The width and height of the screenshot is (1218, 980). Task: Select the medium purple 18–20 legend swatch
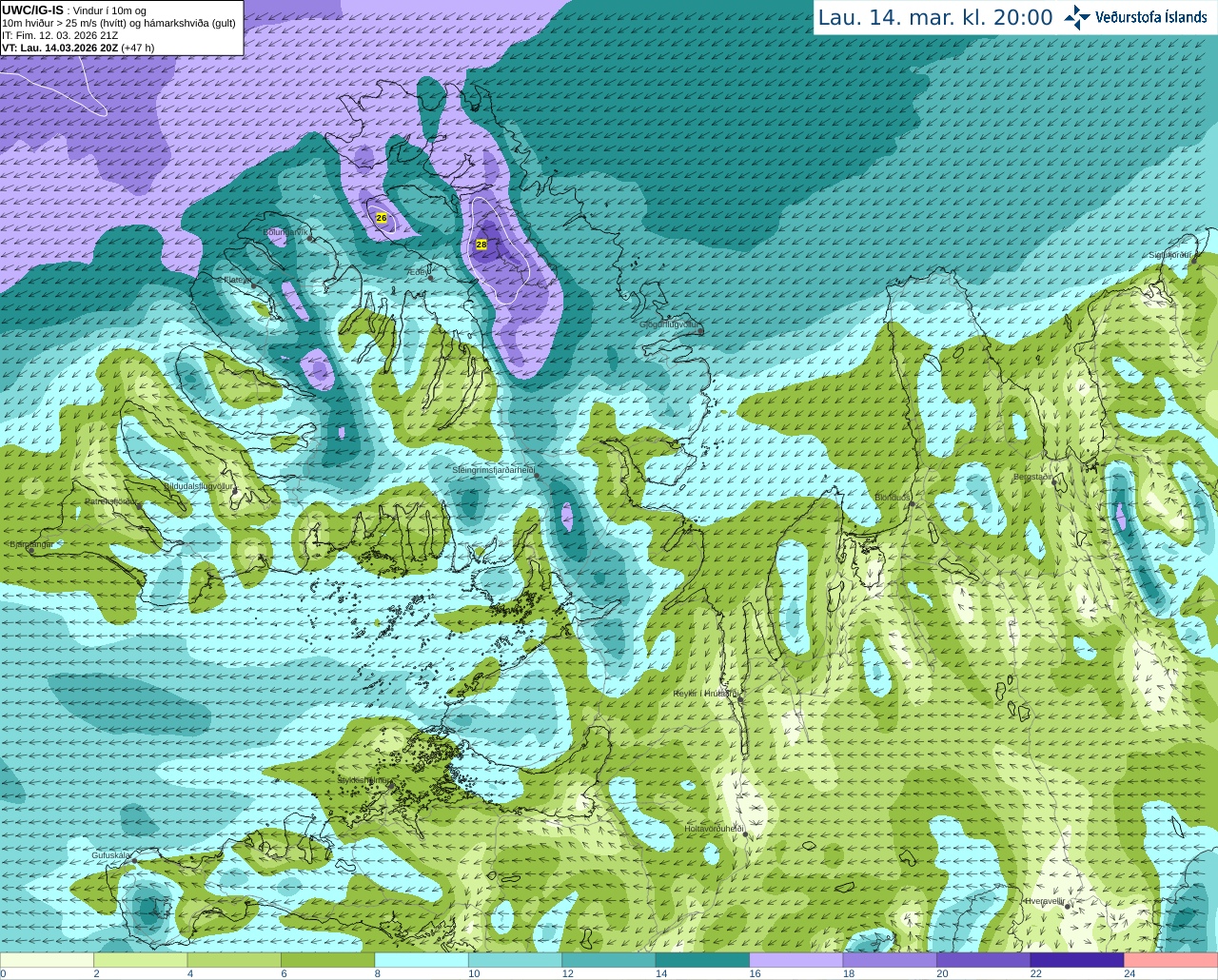[890, 960]
